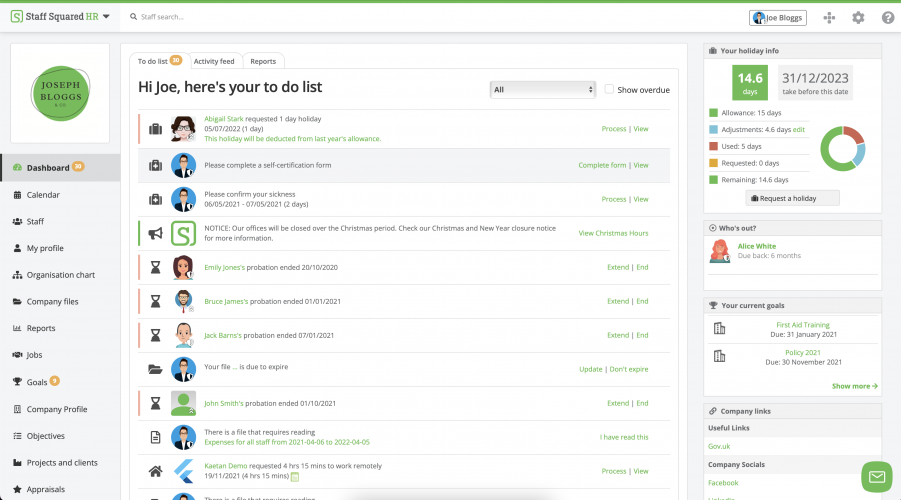This screenshot has height=500, width=901.
Task: Click the Reports chart icon in sidebar
Action: coord(17,328)
